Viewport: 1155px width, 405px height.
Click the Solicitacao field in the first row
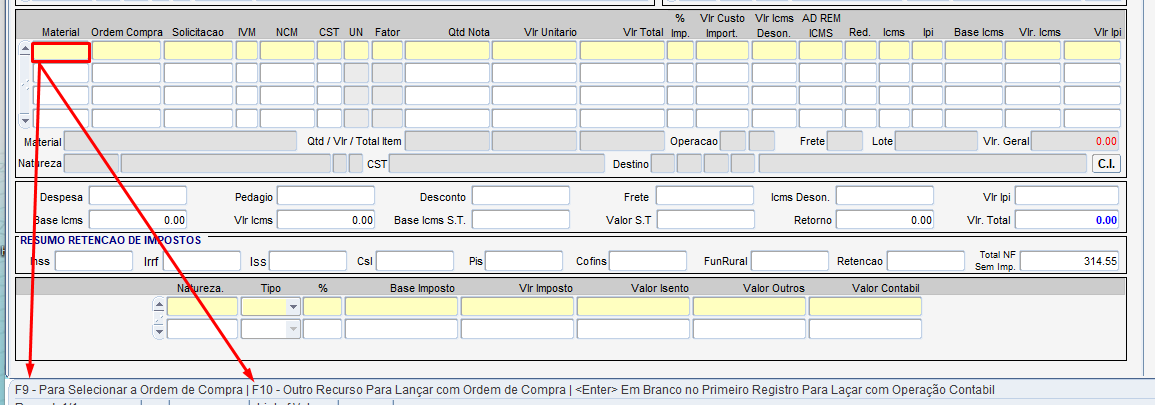(x=197, y=51)
